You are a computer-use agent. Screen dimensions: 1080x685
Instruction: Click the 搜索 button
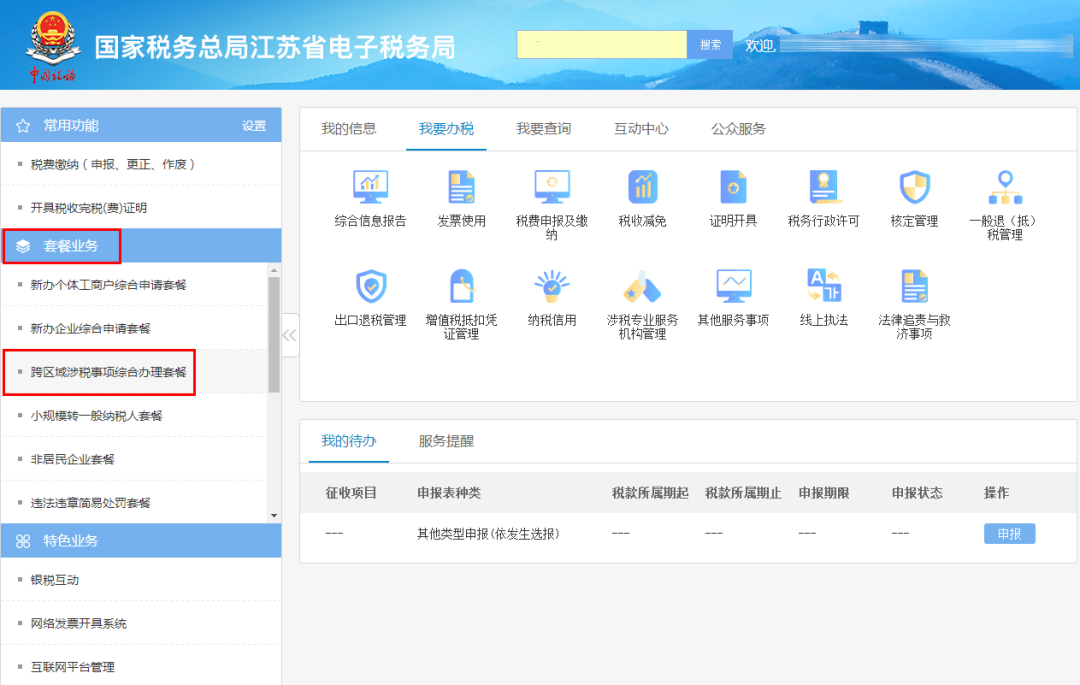(710, 45)
